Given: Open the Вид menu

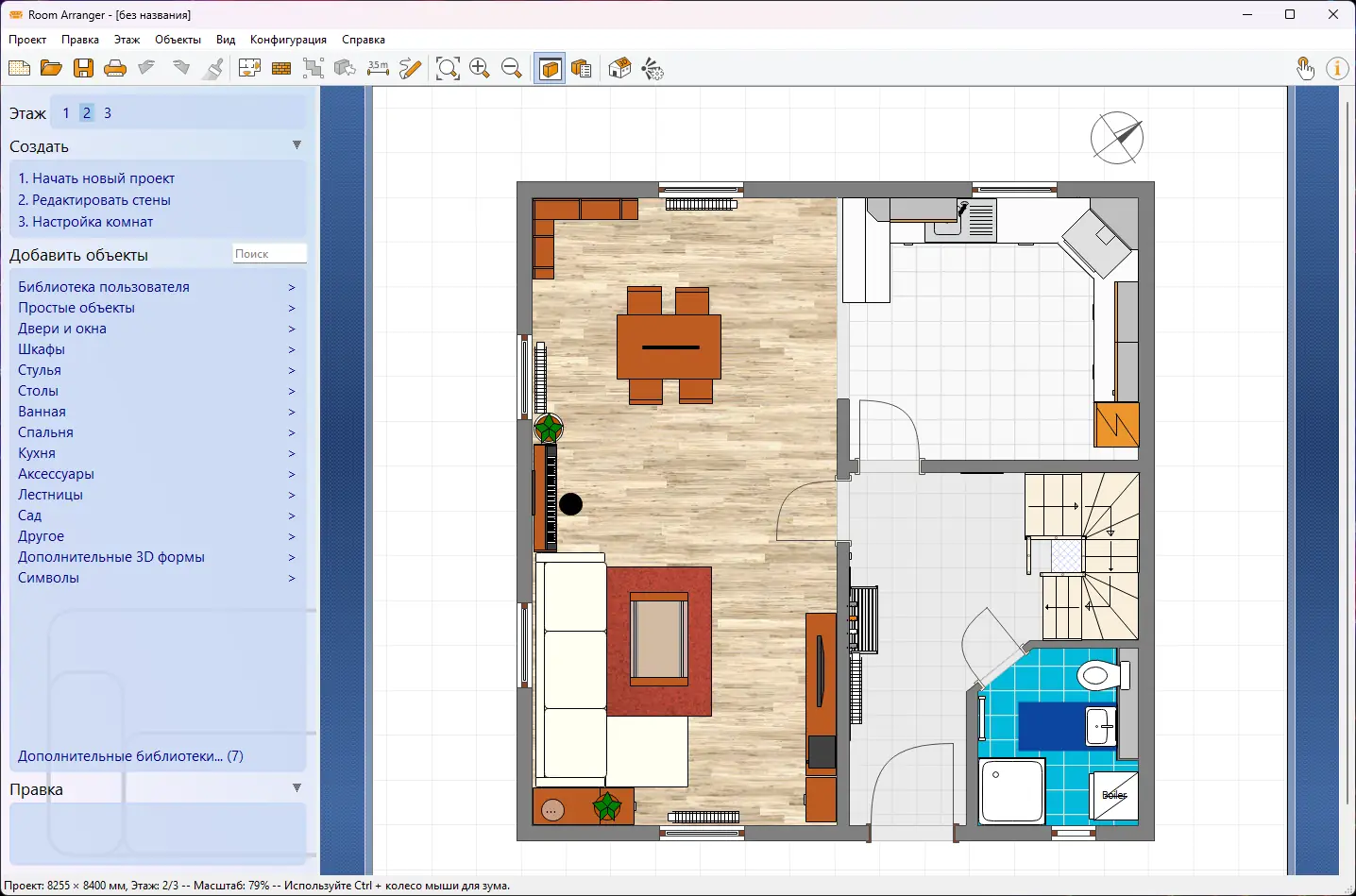Looking at the screenshot, I should pyautogui.click(x=226, y=40).
